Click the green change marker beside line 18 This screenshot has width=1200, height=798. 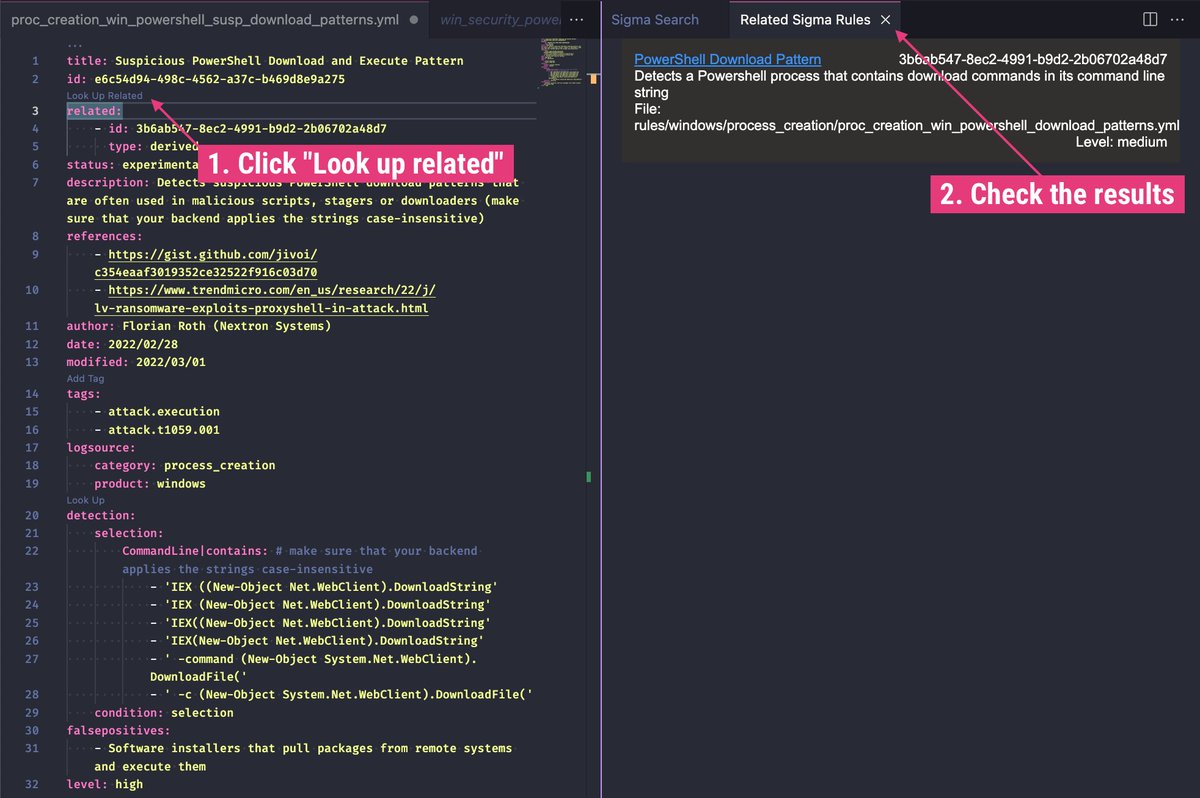pos(587,478)
